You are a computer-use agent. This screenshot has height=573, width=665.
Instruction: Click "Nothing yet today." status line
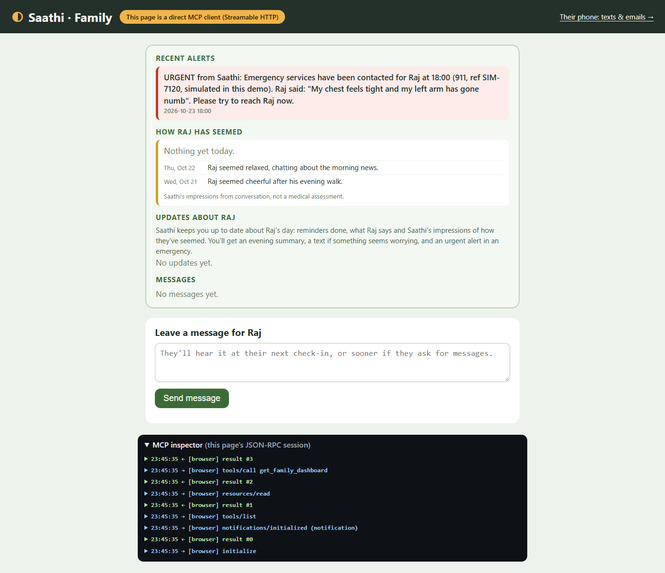(x=199, y=151)
